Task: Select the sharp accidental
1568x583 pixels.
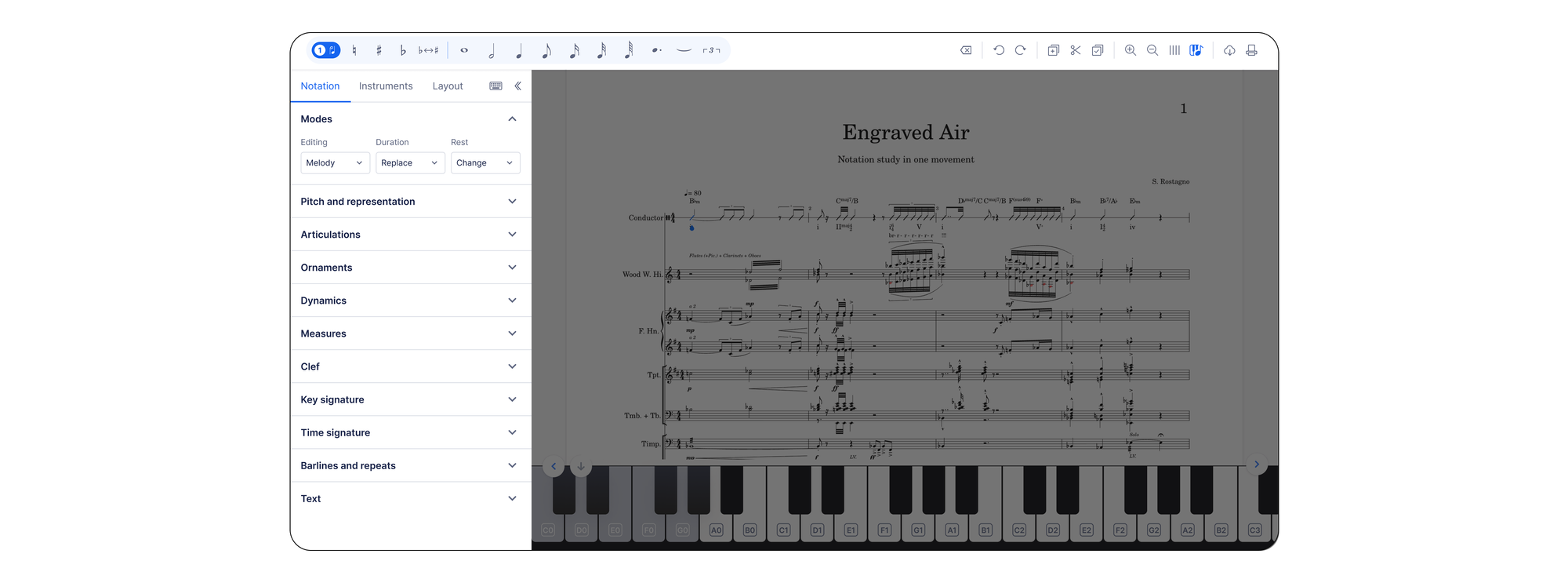Action: click(x=379, y=50)
